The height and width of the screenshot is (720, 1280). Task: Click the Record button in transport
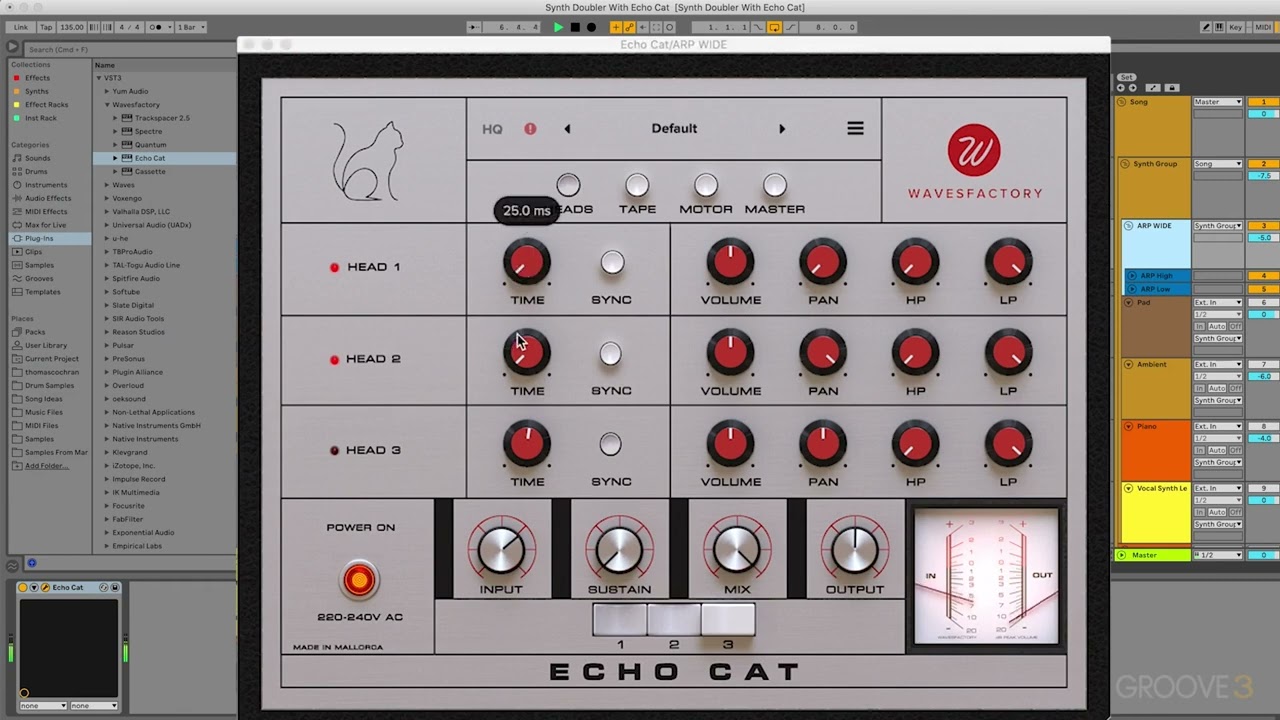tap(591, 27)
